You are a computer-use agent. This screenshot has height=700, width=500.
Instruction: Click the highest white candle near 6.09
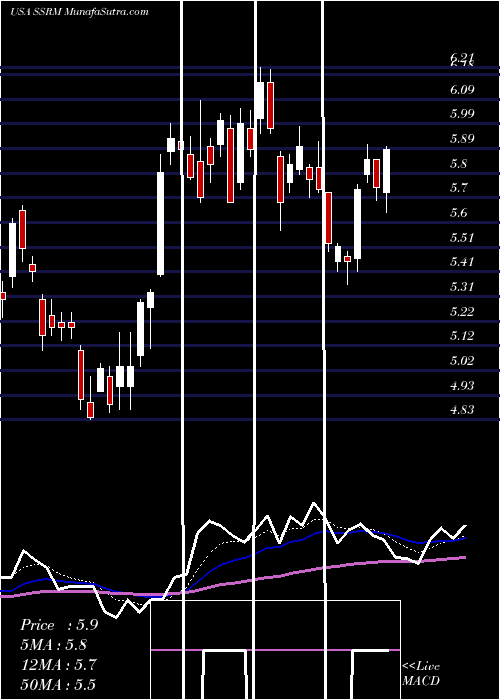point(260,101)
